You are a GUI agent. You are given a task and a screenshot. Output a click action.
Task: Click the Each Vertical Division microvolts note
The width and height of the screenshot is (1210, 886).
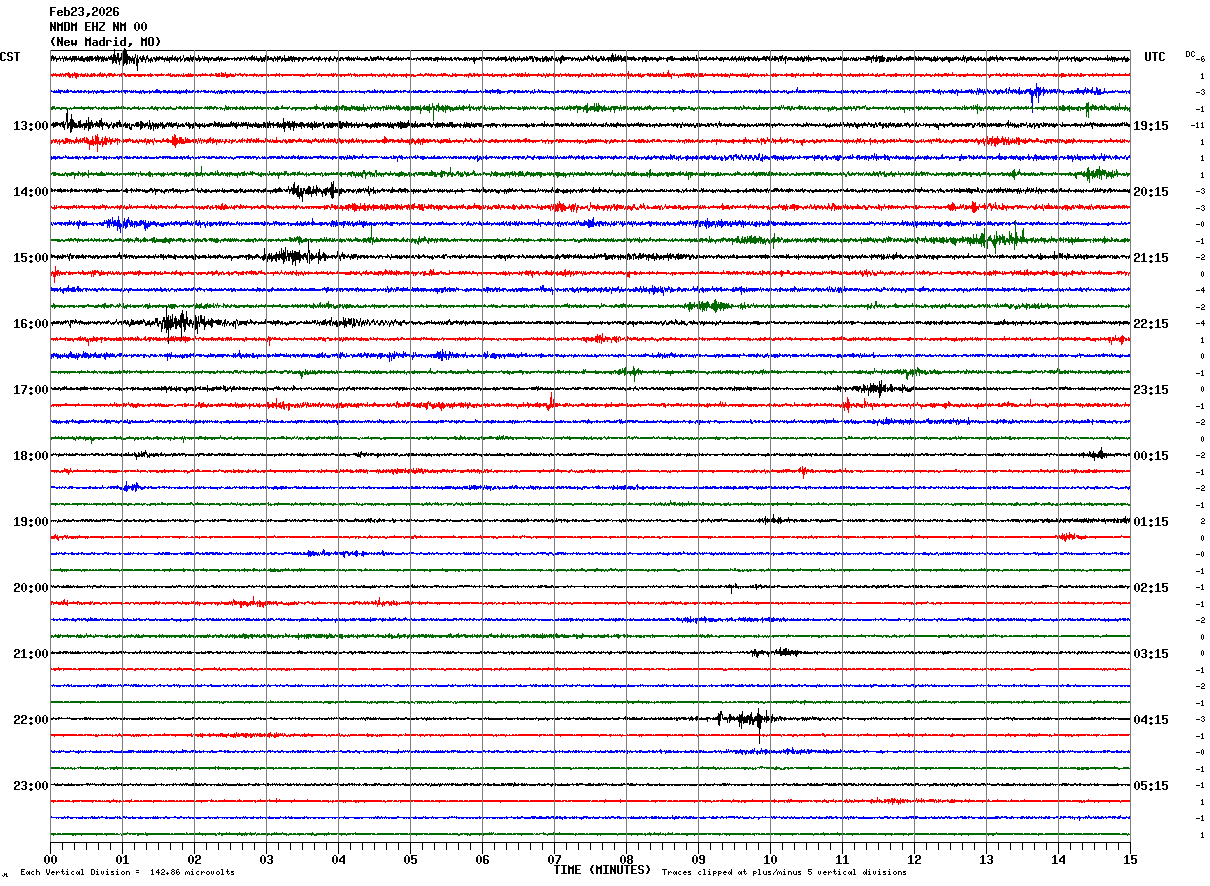[x=127, y=873]
